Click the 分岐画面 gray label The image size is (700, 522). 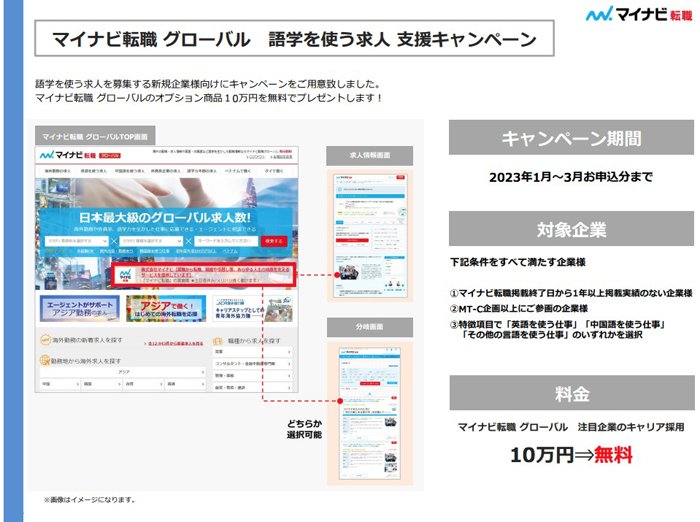pyautogui.click(x=370, y=327)
